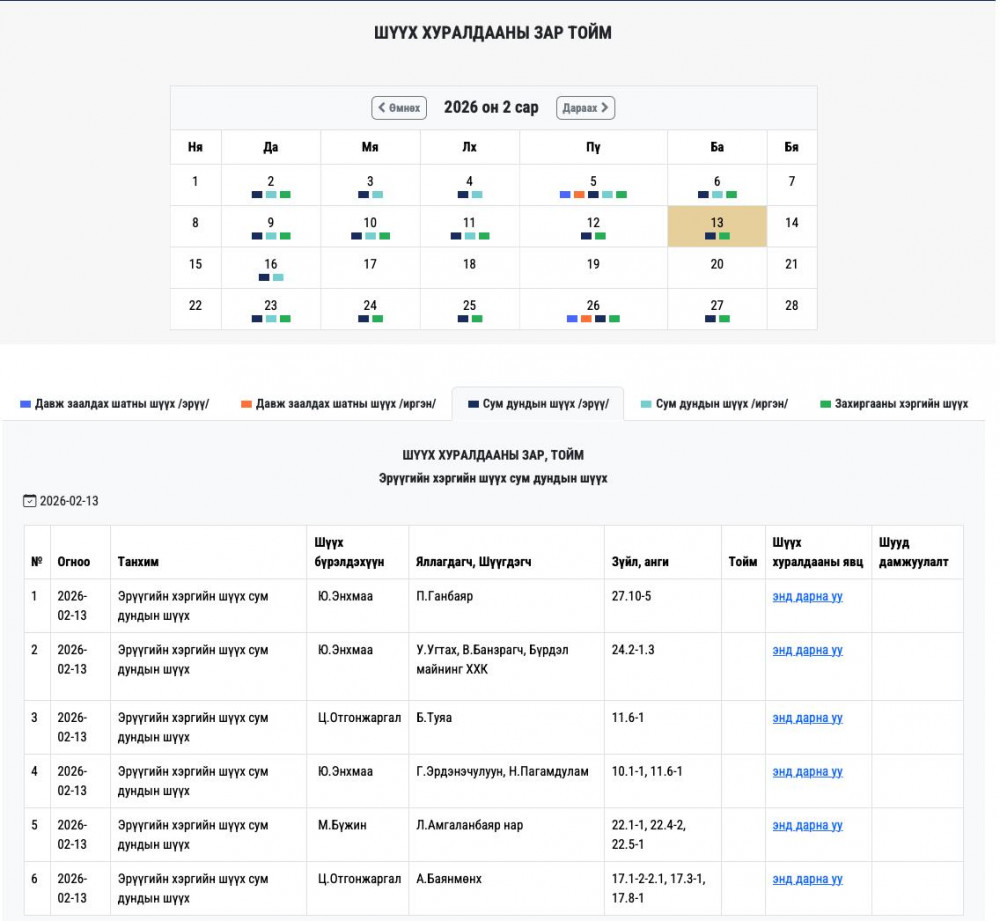Open hearing link for Б.Туяа row
The image size is (1000, 921).
pos(807,718)
